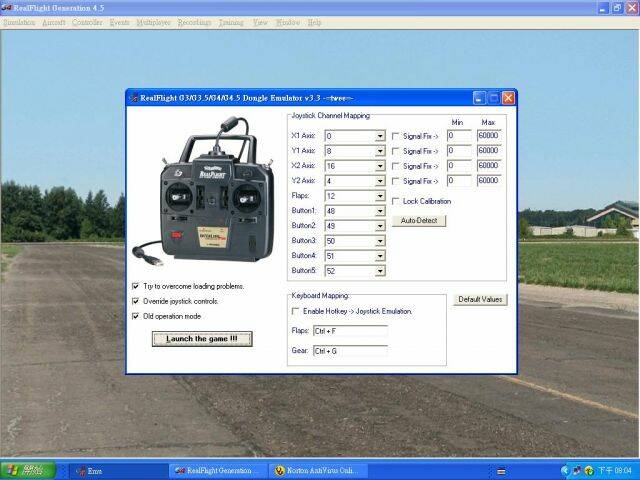Expand the Flaps channel dropdown
This screenshot has height=480, width=640.
(380, 196)
